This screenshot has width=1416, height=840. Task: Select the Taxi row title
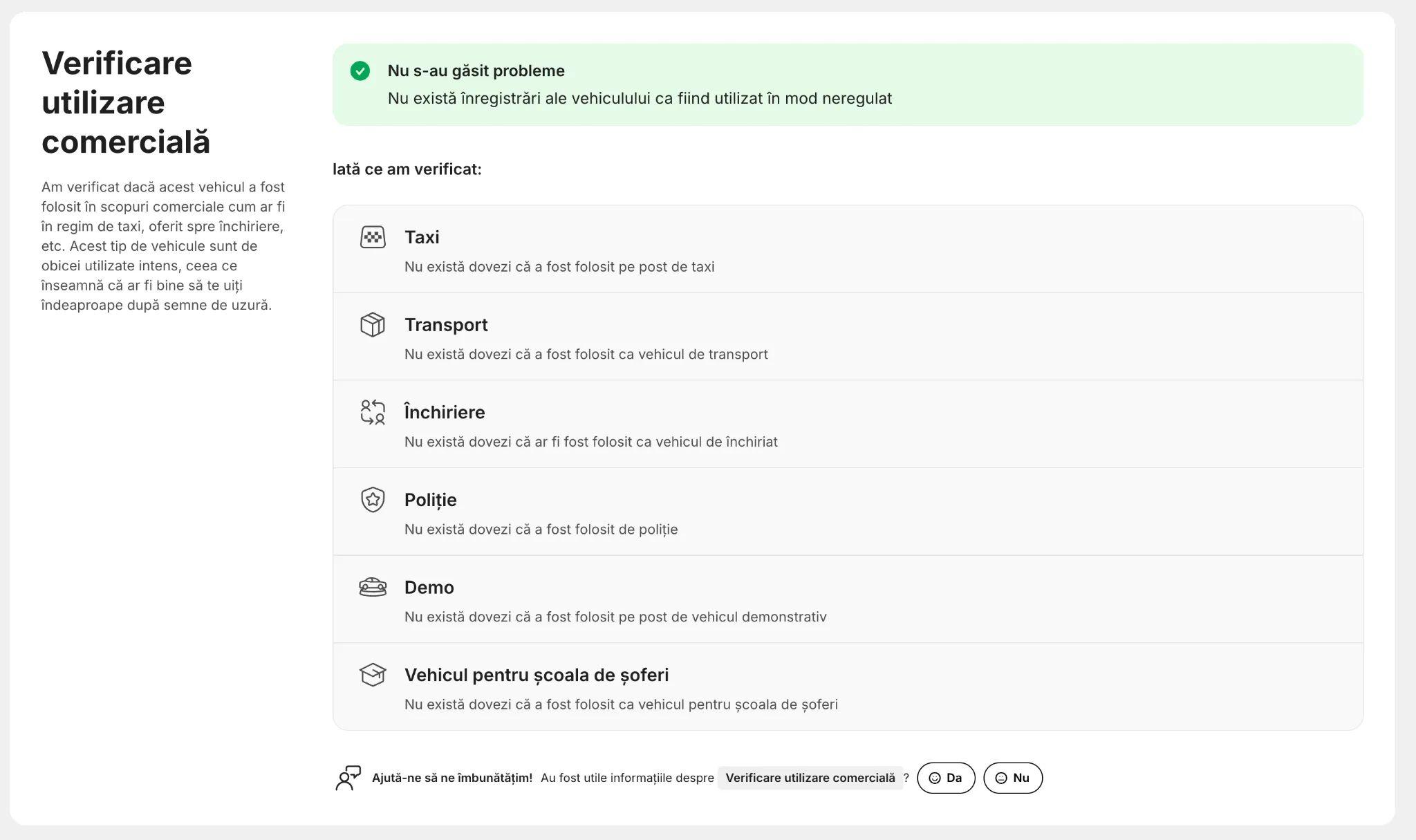tap(422, 237)
